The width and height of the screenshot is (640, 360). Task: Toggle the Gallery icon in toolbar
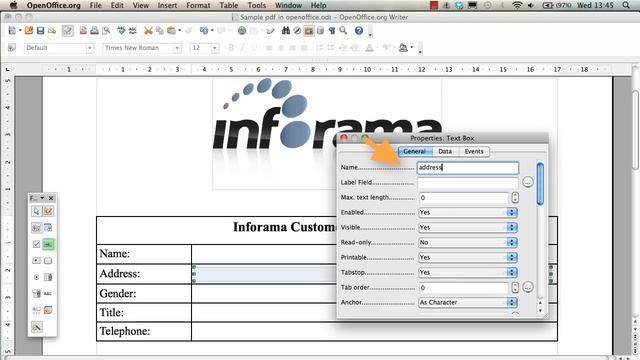click(x=309, y=31)
